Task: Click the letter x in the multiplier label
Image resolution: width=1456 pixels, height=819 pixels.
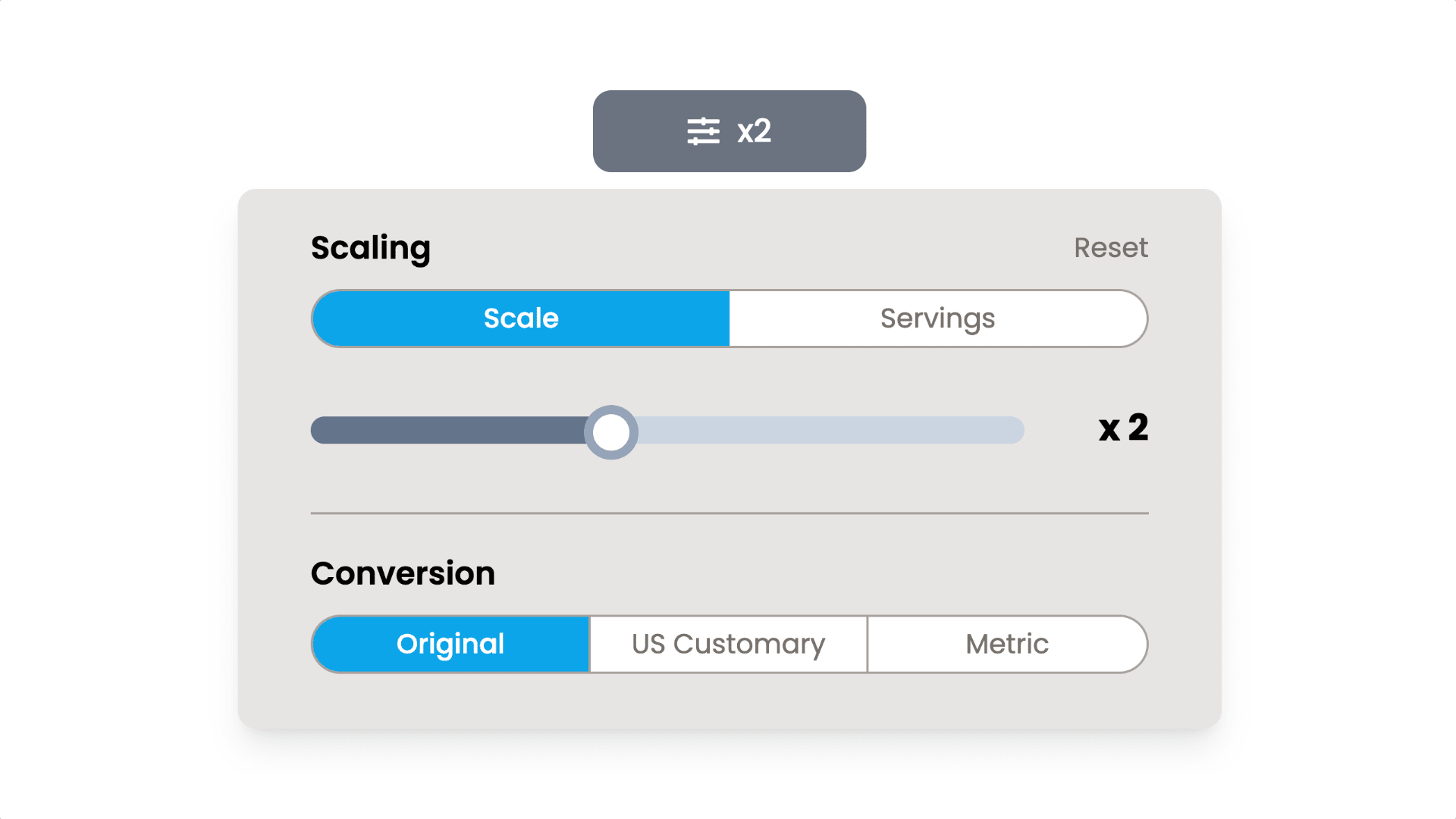Action: click(1109, 430)
